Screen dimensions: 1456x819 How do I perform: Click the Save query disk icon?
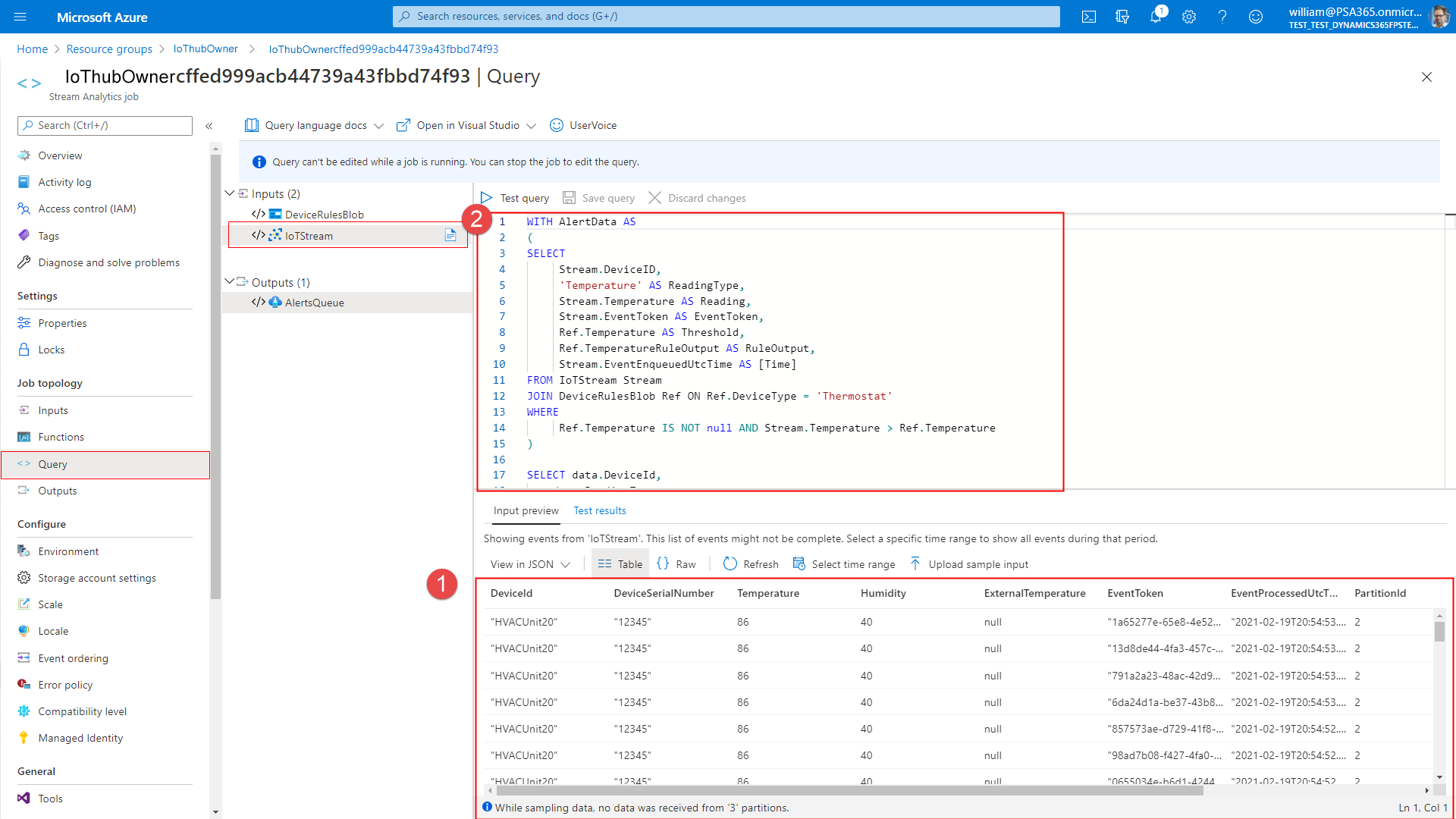(569, 197)
